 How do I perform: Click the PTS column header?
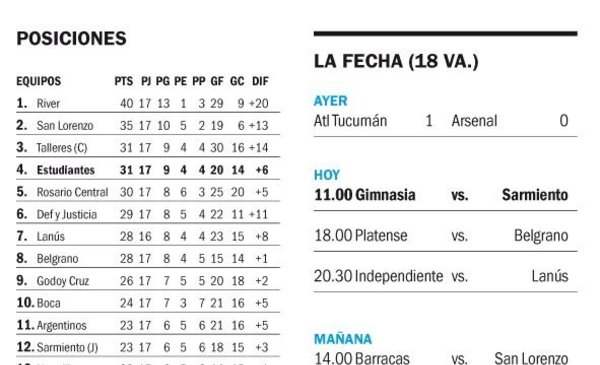click(x=124, y=81)
